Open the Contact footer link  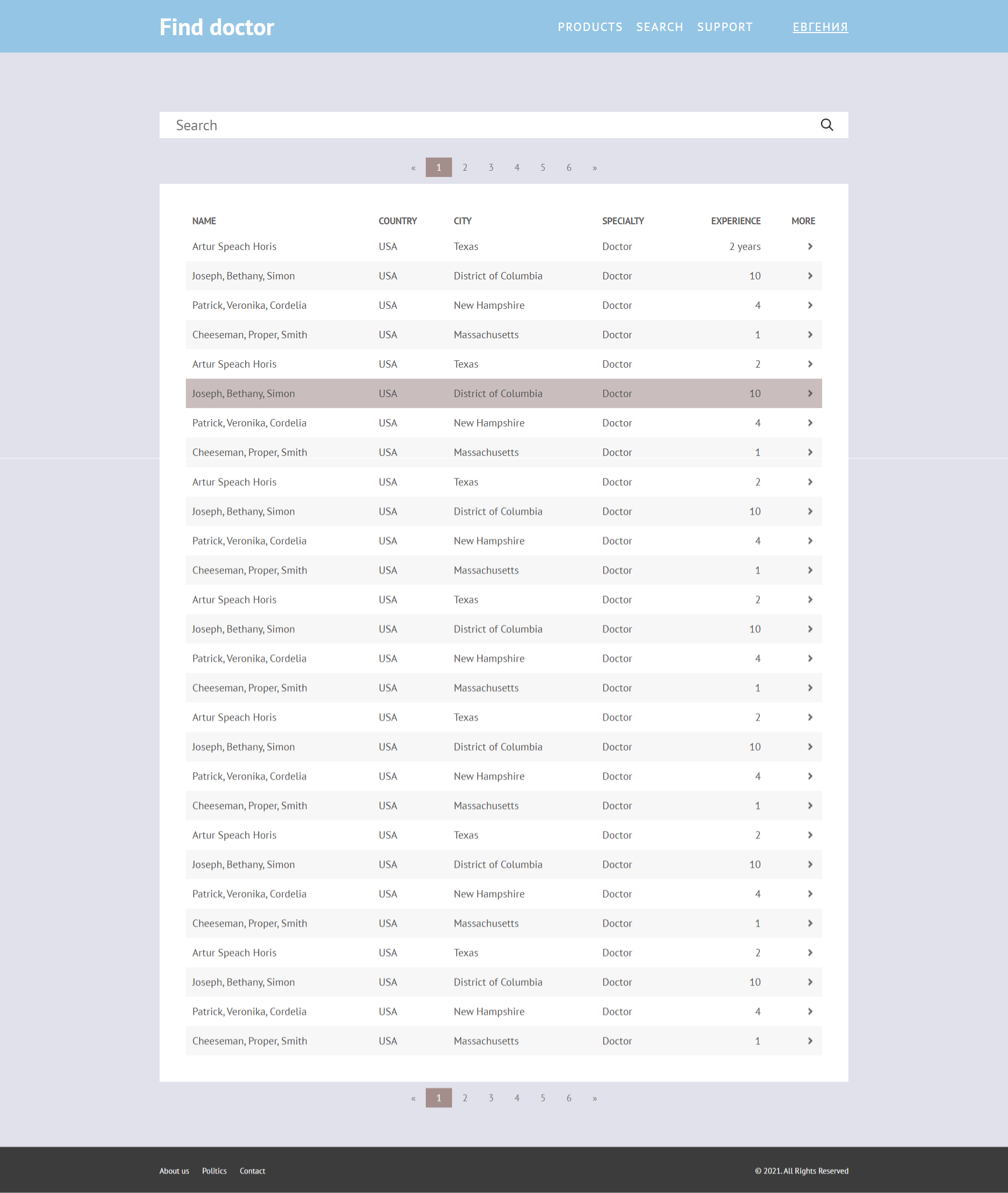[x=252, y=1171]
